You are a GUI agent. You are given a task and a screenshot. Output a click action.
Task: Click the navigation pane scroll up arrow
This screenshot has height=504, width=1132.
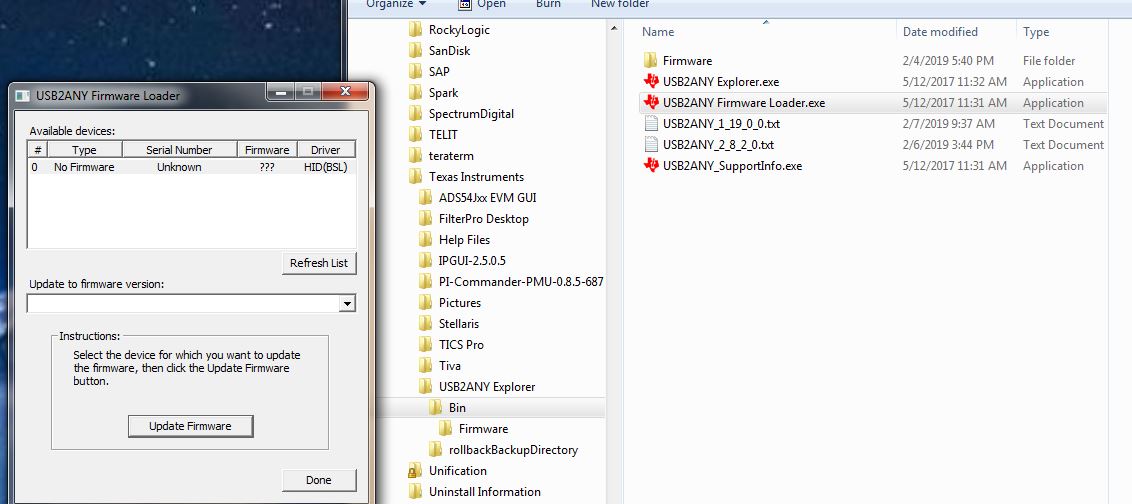[614, 29]
